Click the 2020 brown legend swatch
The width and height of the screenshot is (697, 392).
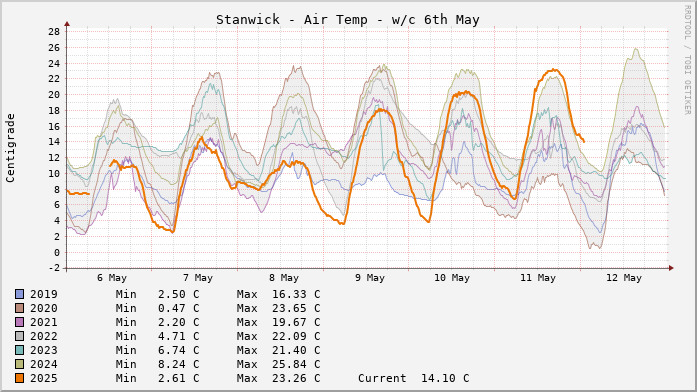tap(20, 308)
